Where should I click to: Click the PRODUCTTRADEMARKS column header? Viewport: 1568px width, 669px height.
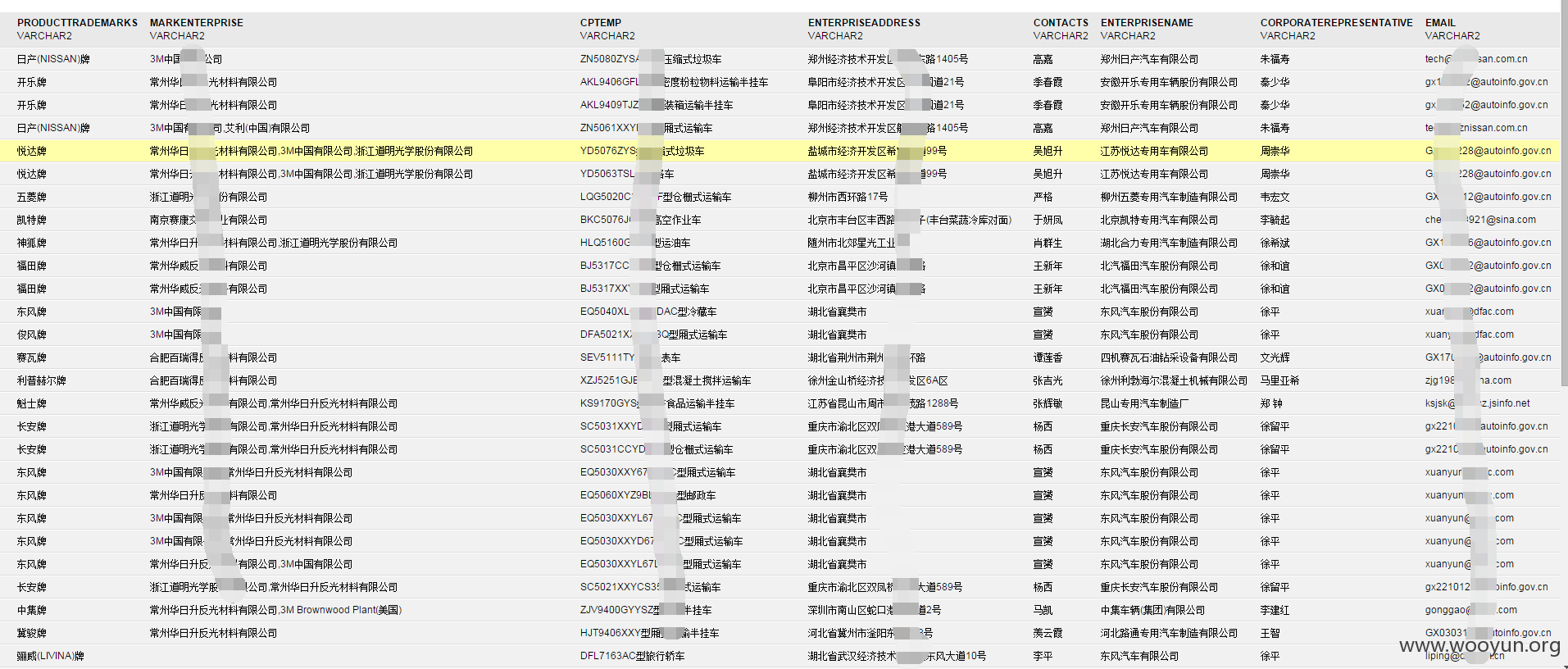coord(77,23)
